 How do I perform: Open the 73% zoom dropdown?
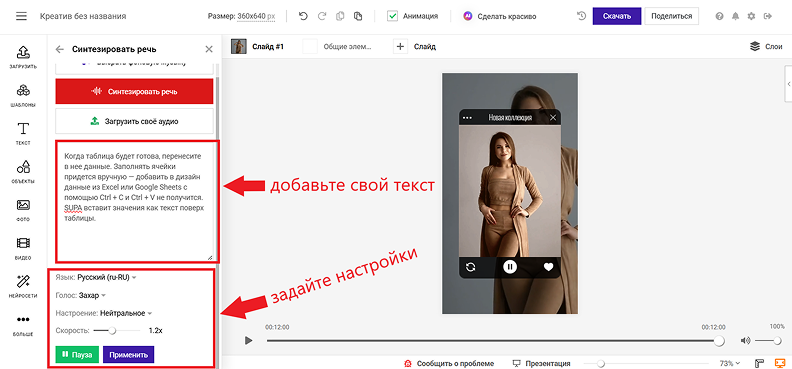(x=729, y=363)
